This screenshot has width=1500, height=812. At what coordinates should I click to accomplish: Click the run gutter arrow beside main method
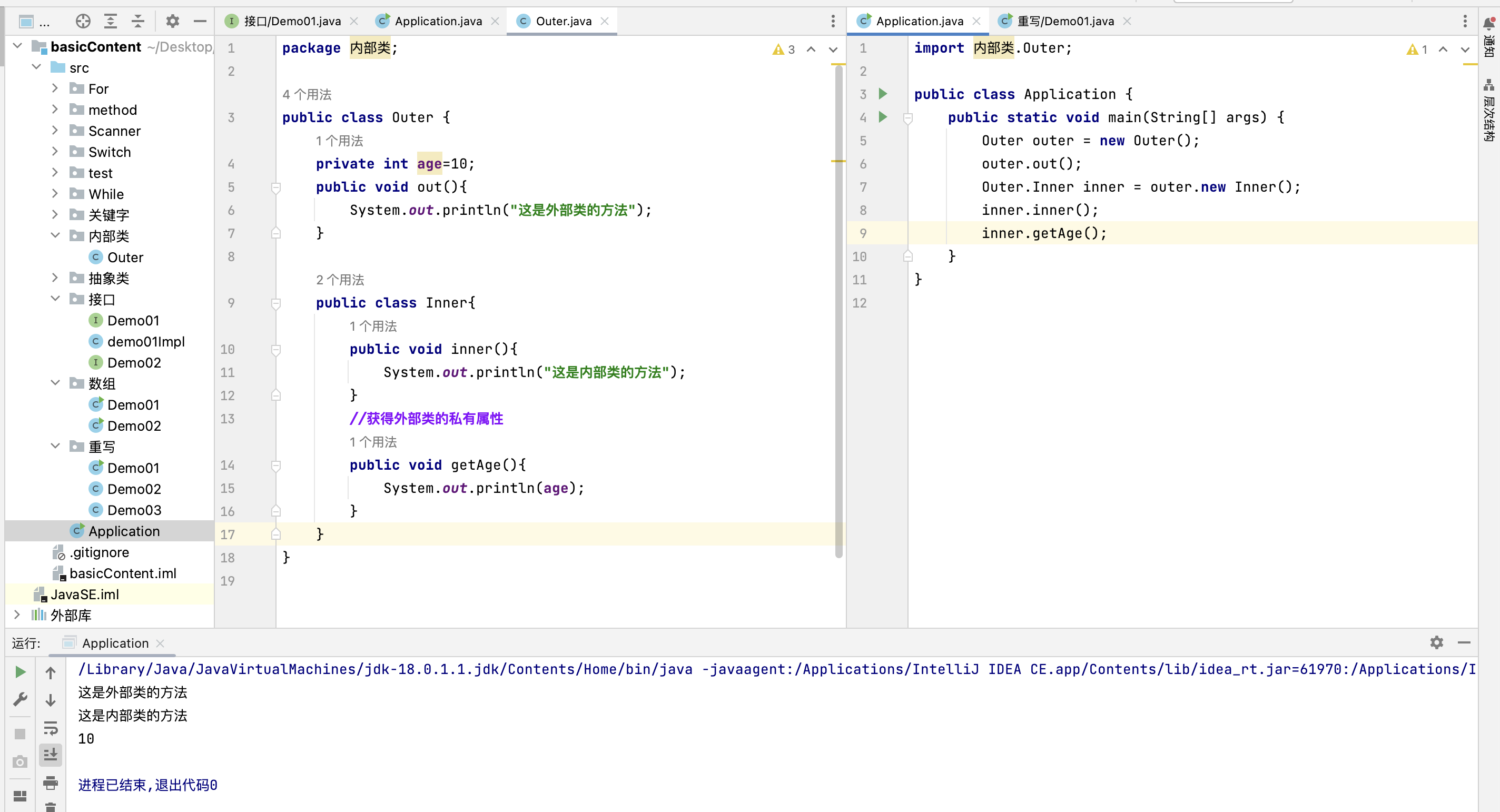point(883,117)
